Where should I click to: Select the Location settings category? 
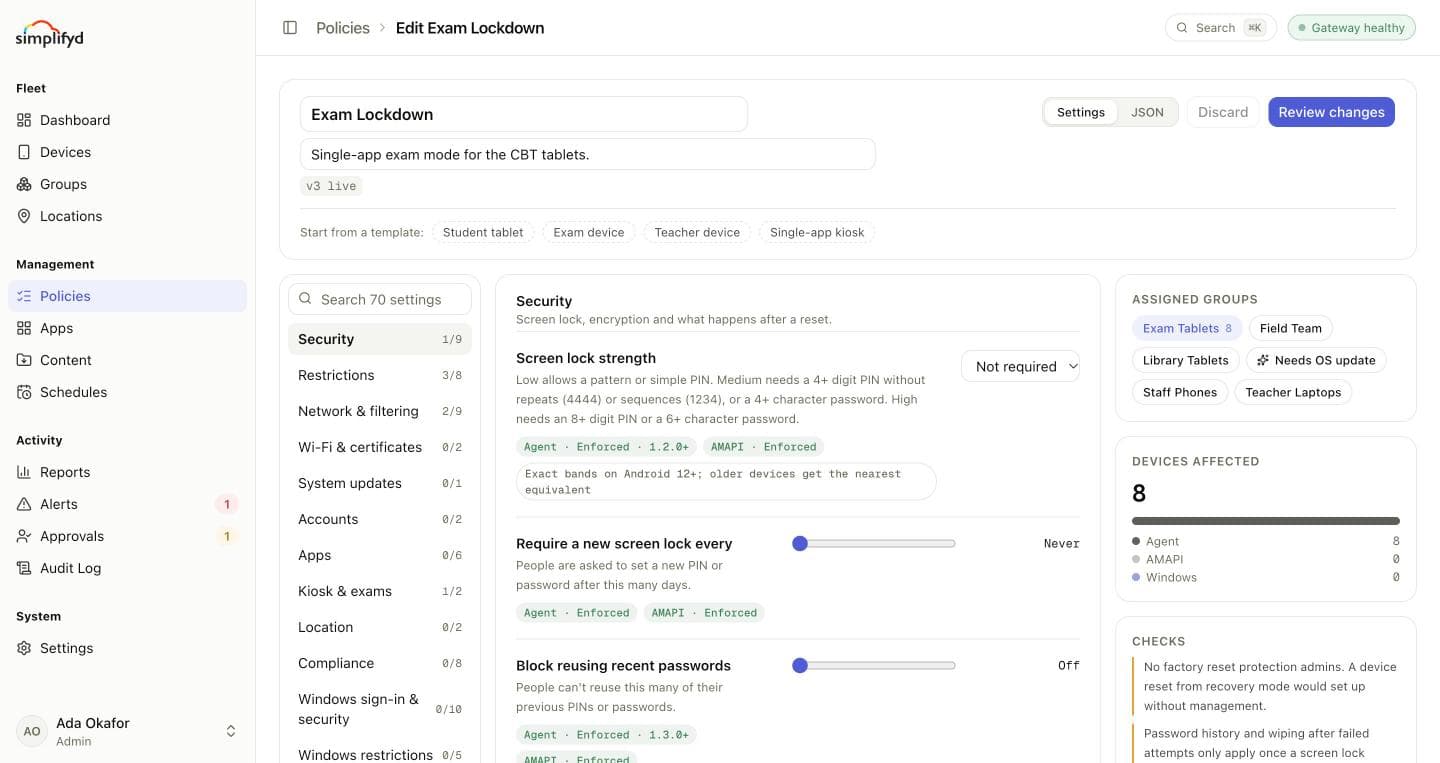click(x=380, y=627)
